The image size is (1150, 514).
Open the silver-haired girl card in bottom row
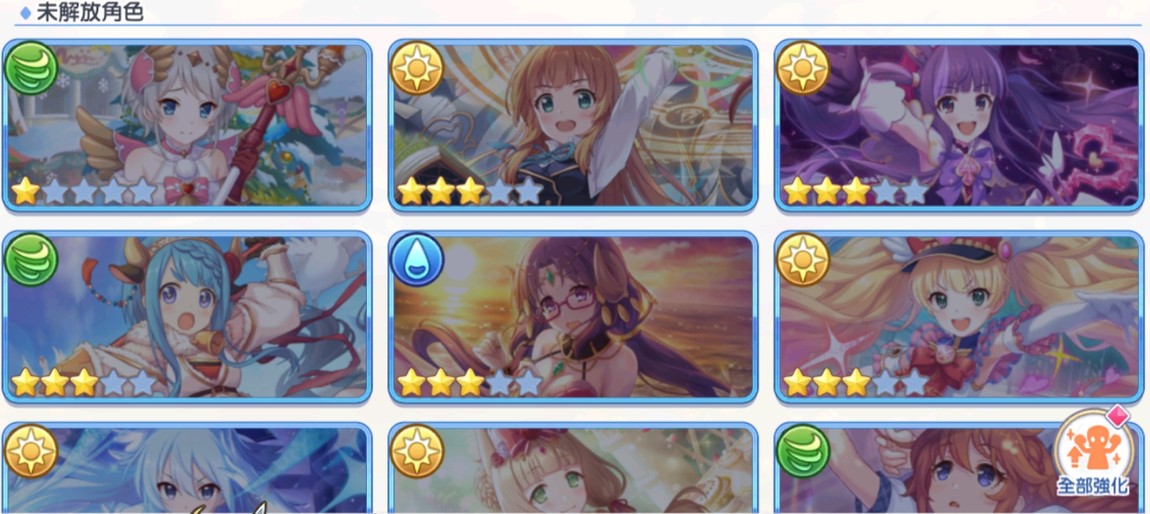pyautogui.click(x=187, y=468)
